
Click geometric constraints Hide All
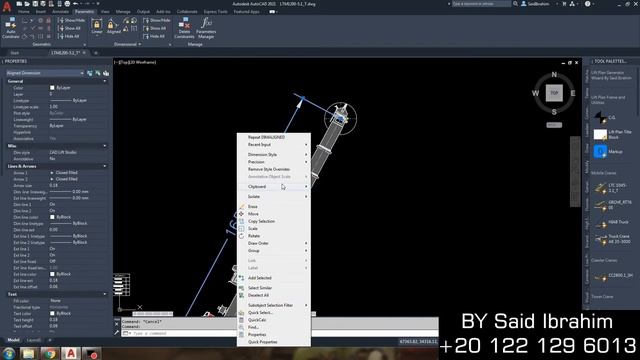69,36
